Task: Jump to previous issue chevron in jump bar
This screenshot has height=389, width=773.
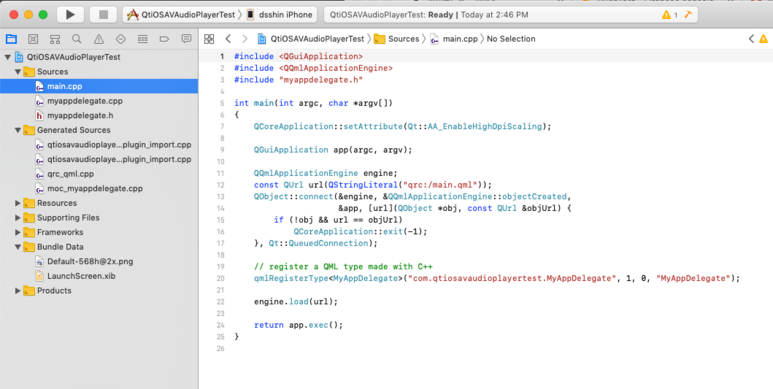Action: click(x=751, y=39)
